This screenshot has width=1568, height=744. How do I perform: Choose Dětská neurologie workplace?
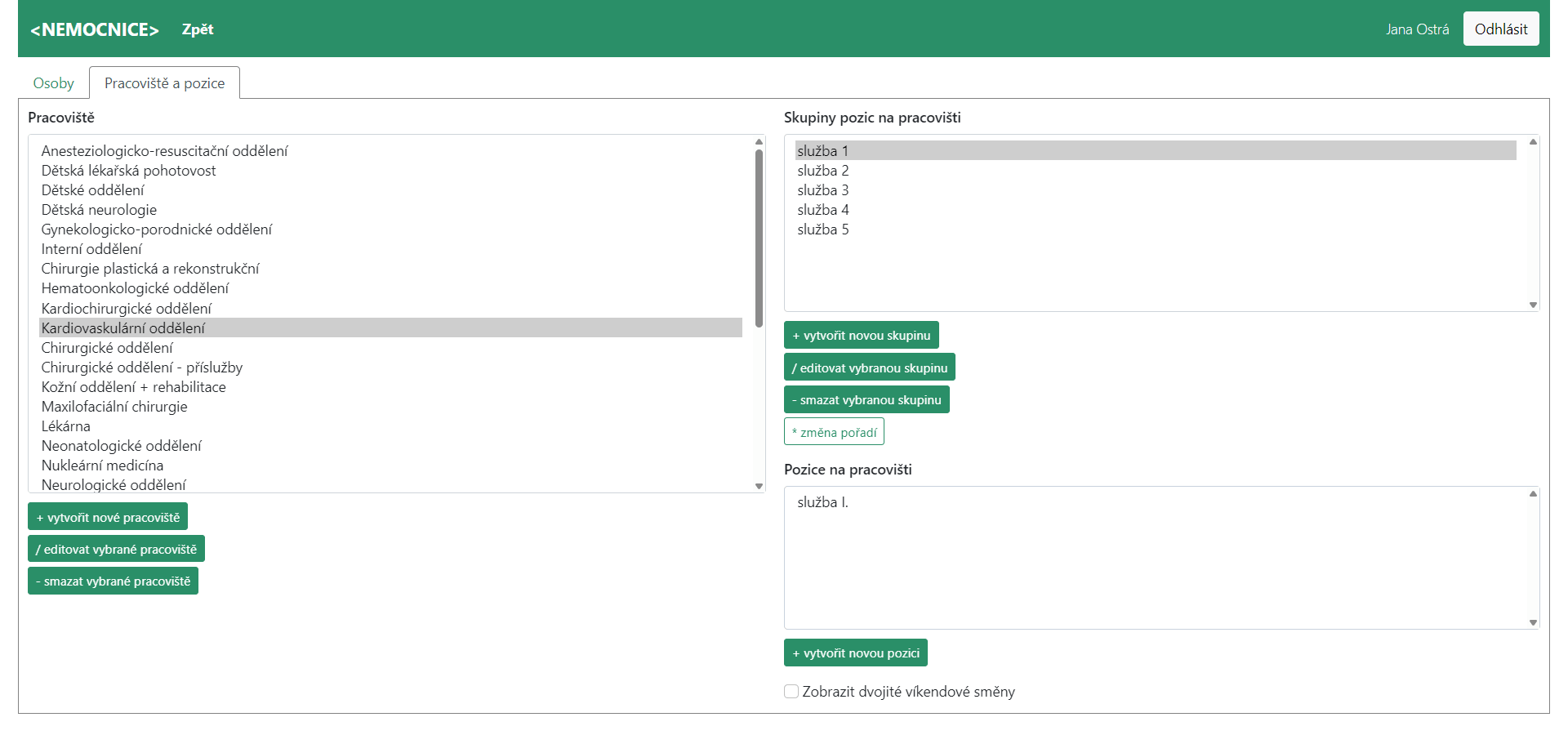tap(391, 210)
